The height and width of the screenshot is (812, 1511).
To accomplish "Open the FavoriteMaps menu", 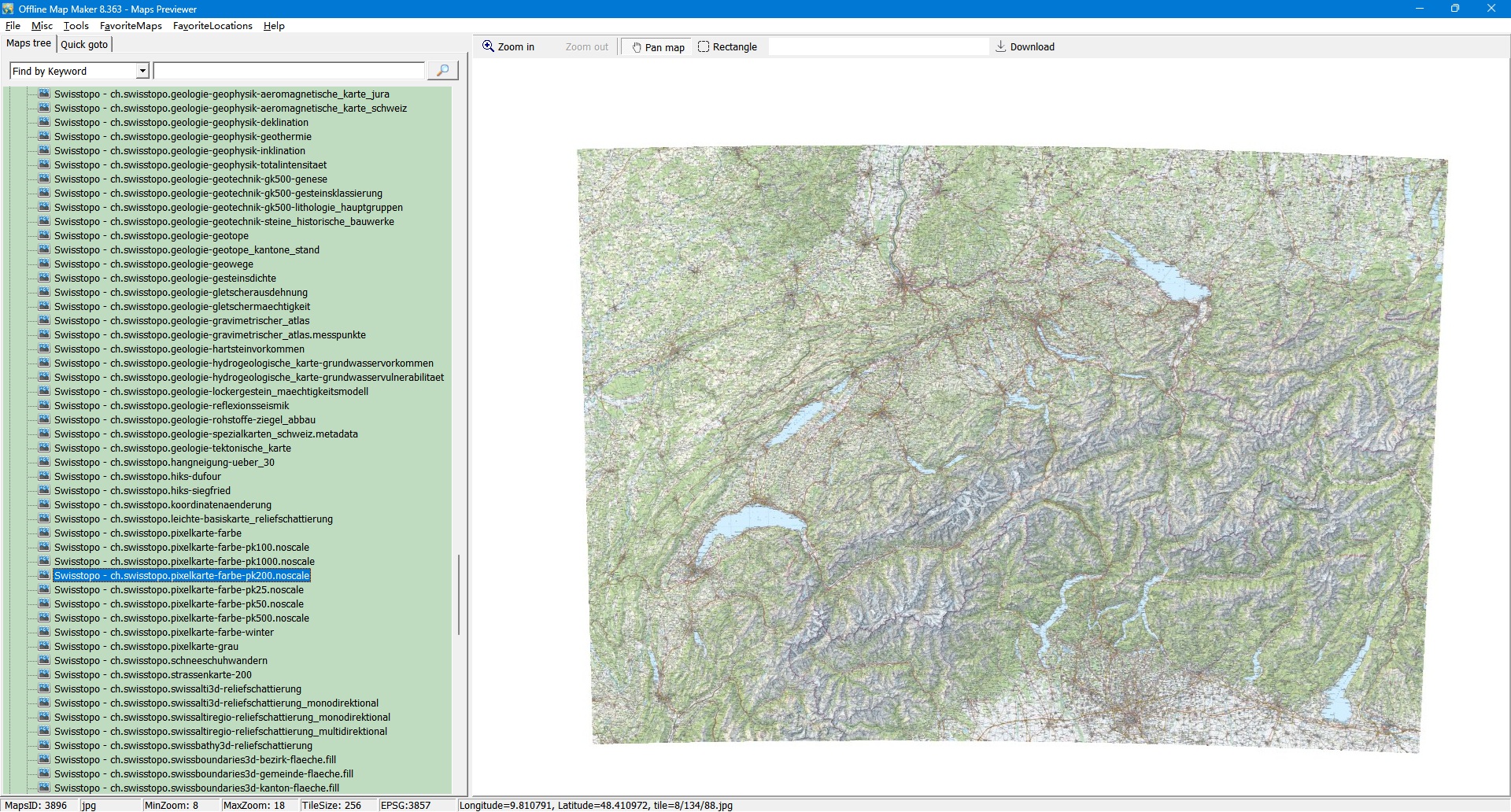I will click(131, 26).
